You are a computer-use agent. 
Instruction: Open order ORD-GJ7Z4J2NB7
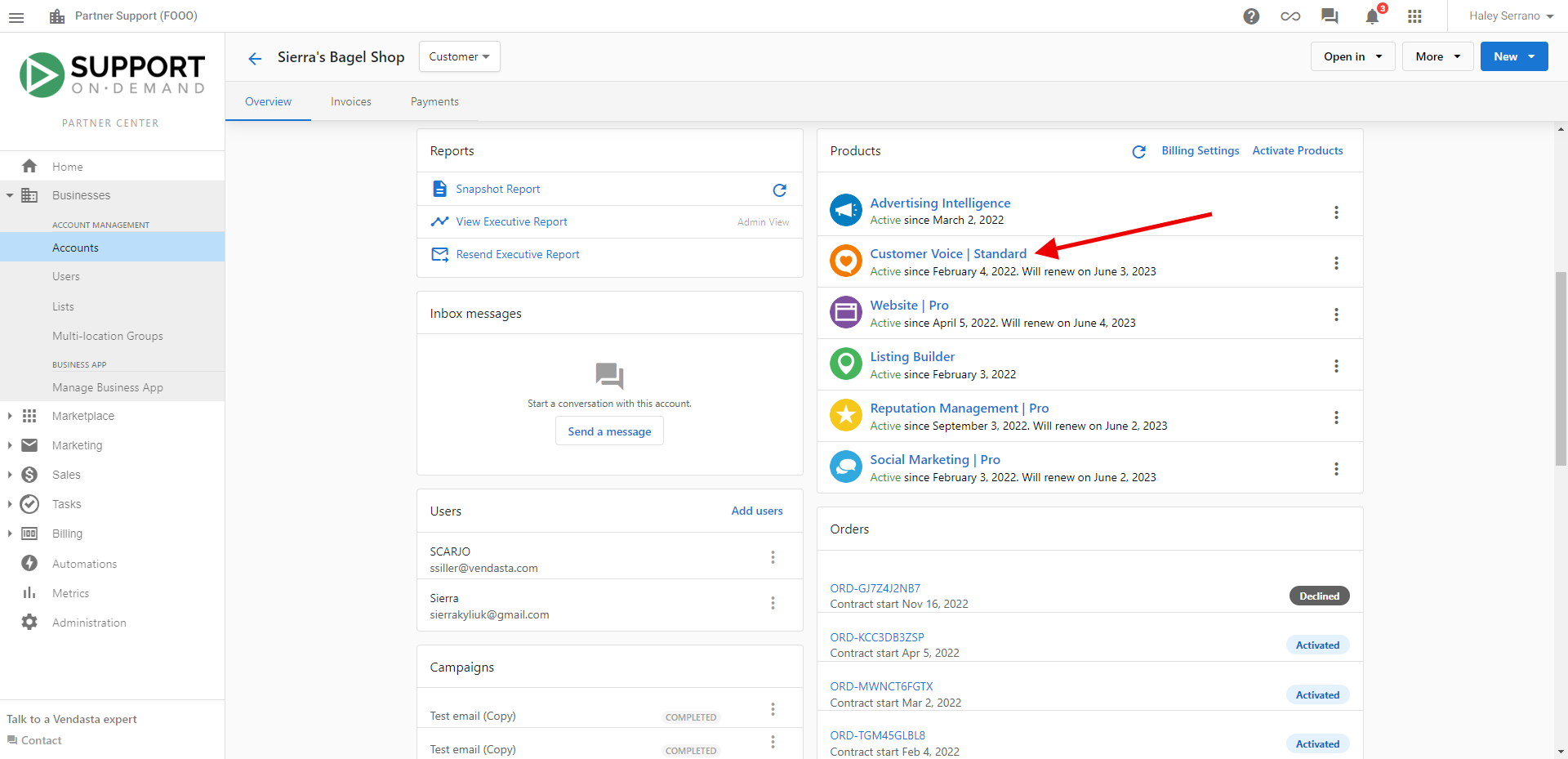pos(875,588)
